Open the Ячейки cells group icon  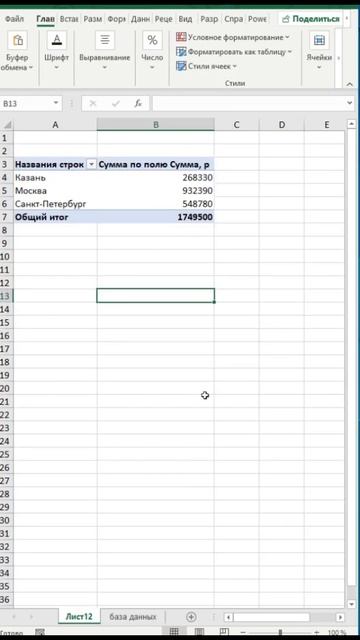point(319,41)
